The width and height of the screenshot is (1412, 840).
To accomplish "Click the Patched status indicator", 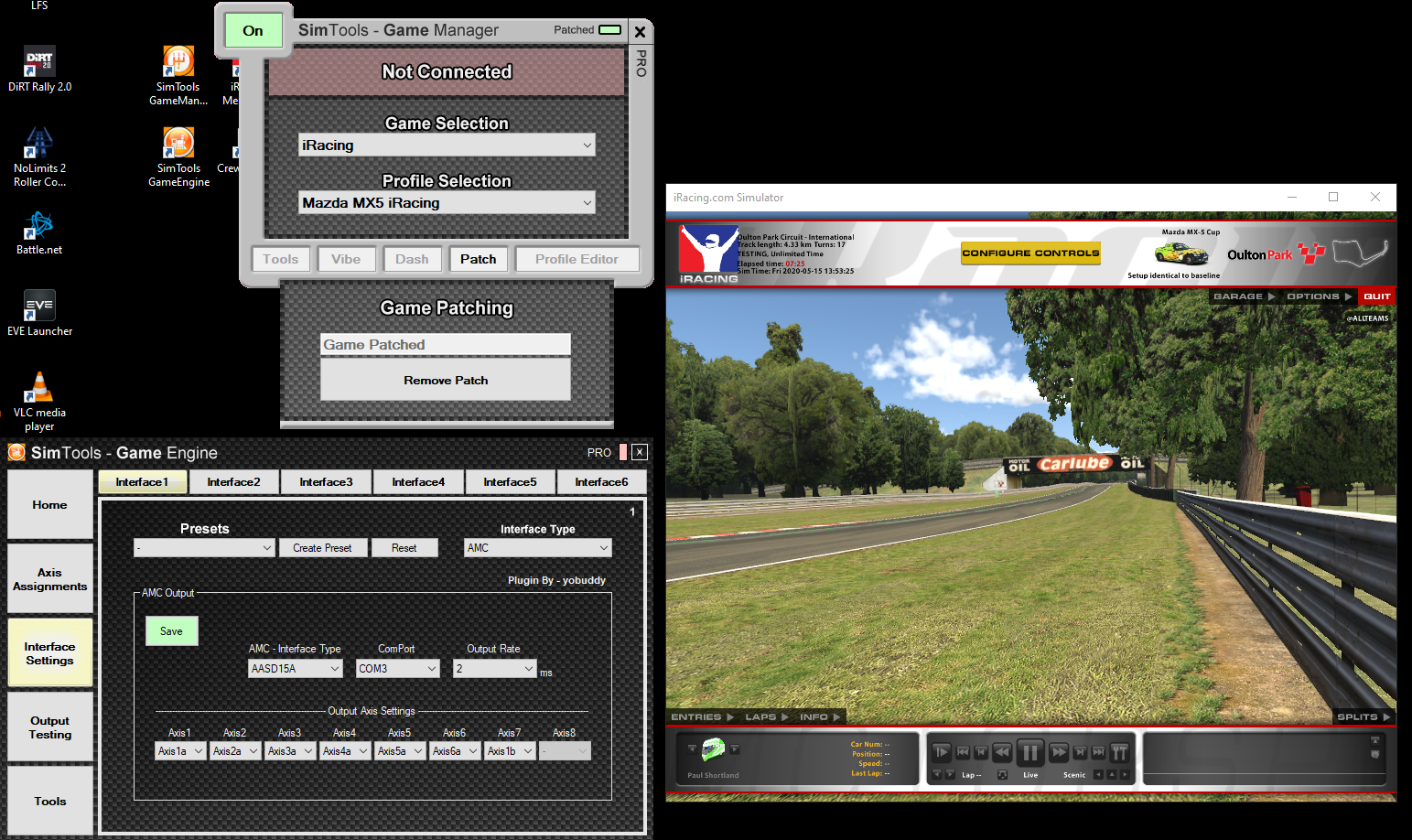I will [x=609, y=30].
